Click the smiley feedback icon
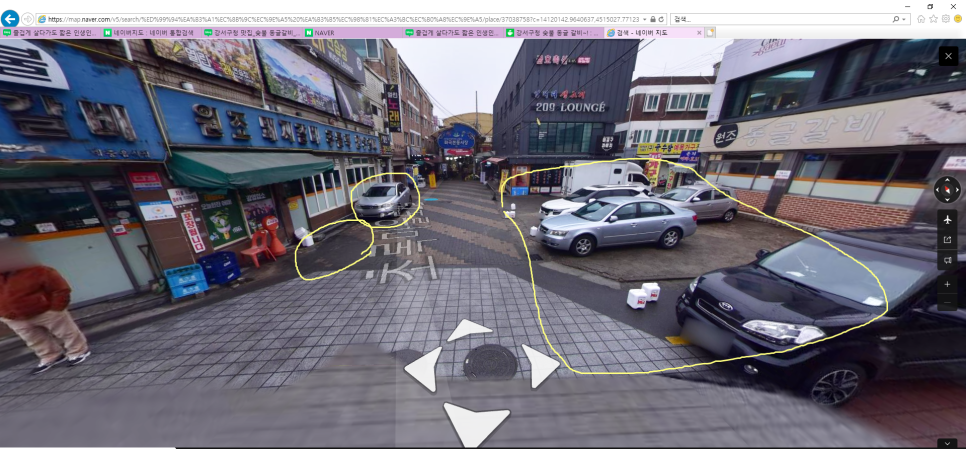Viewport: 966px width, 449px height. (958, 19)
